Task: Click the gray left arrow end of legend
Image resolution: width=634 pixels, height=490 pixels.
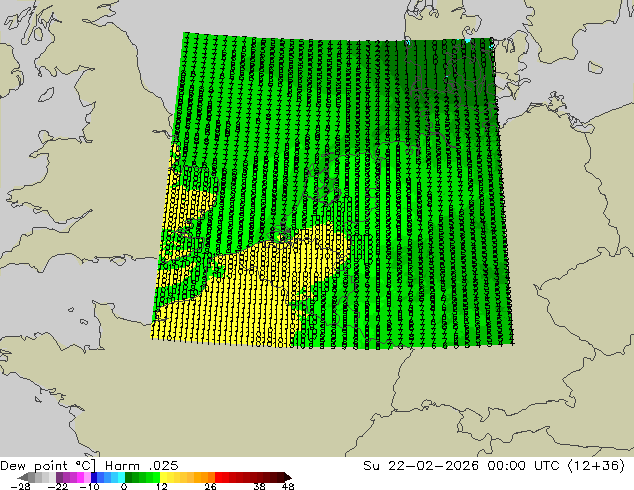Action: tap(23, 477)
